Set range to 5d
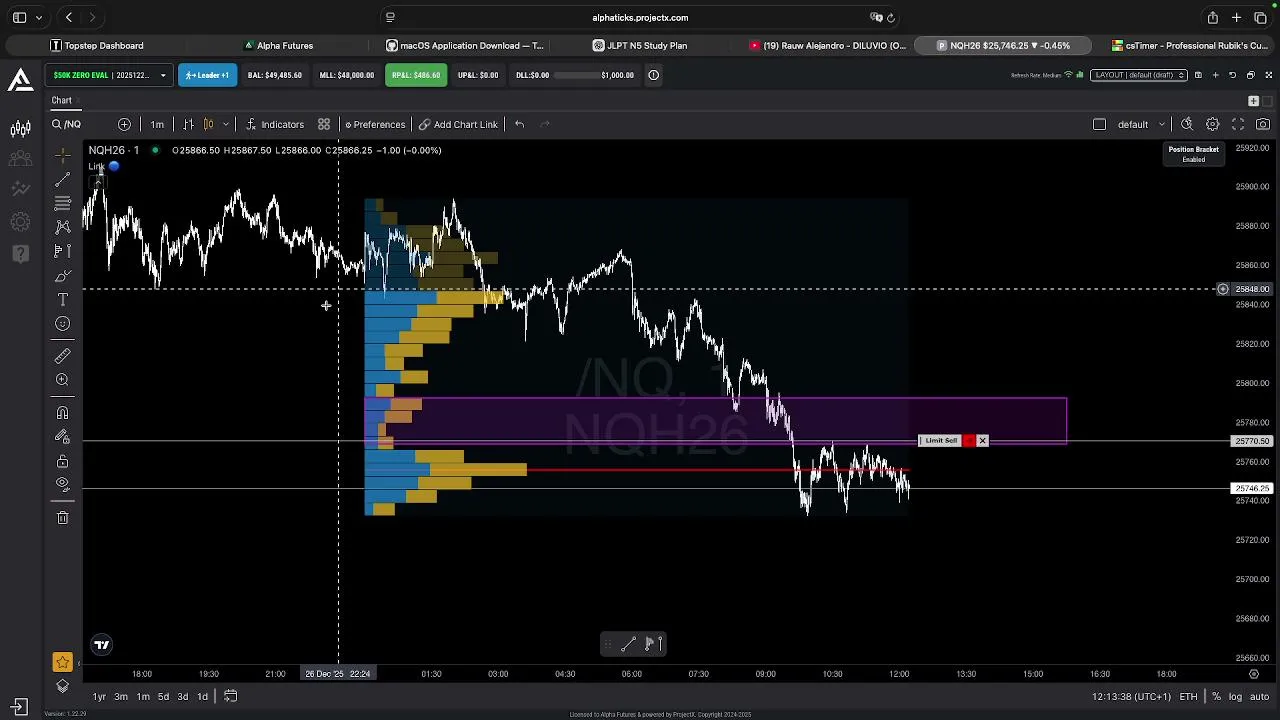This screenshot has width=1280, height=720. point(163,697)
